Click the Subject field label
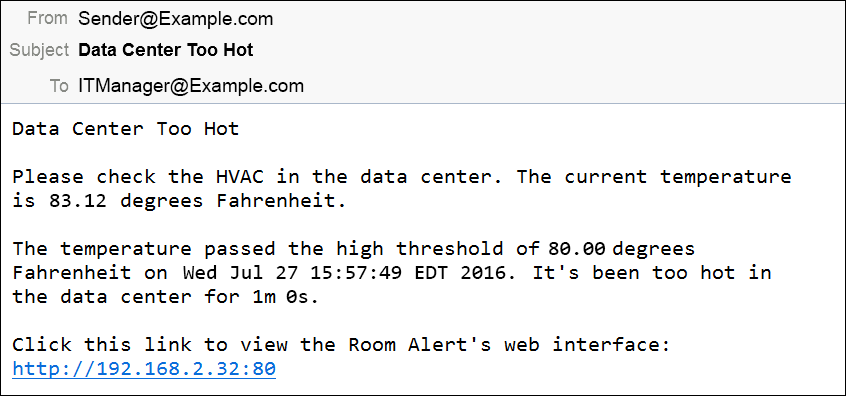This screenshot has height=396, width=846. point(39,50)
